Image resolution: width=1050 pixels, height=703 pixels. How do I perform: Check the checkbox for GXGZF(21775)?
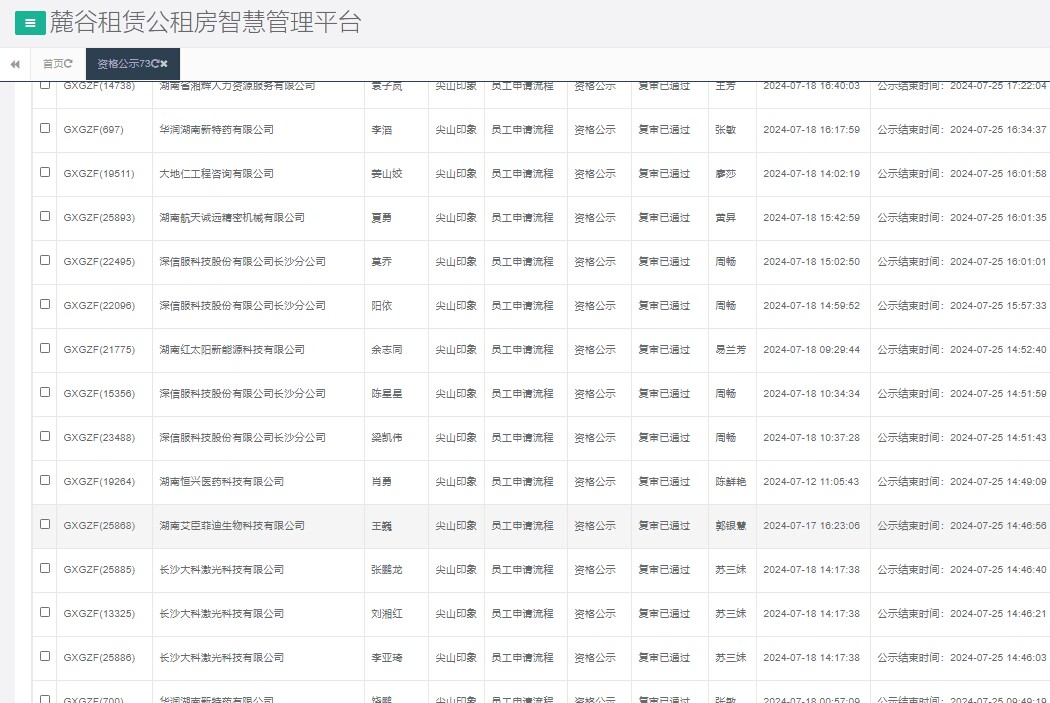point(43,349)
